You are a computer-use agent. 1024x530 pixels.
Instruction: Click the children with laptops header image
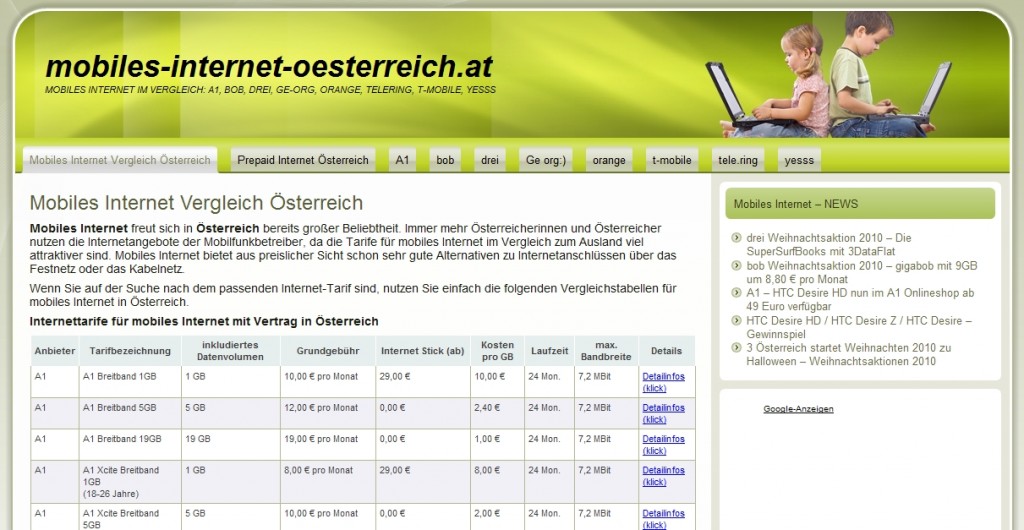pyautogui.click(x=828, y=75)
